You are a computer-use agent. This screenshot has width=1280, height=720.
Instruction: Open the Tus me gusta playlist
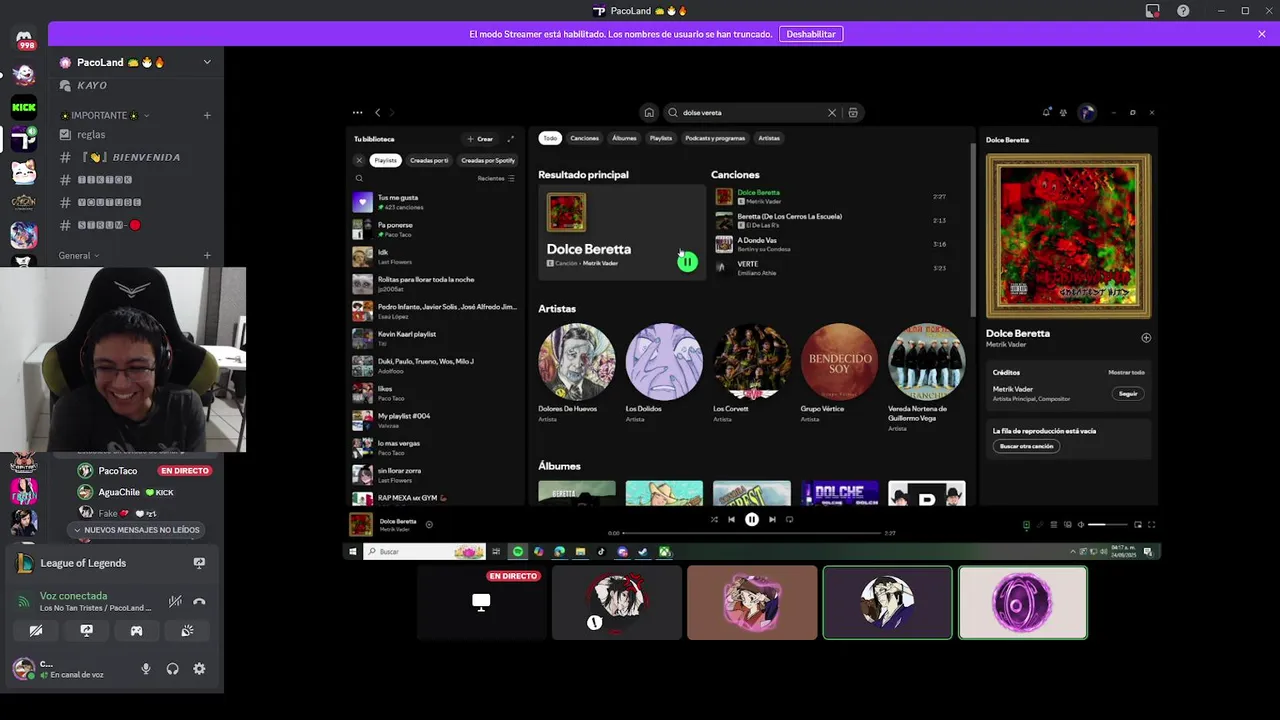pyautogui.click(x=436, y=202)
